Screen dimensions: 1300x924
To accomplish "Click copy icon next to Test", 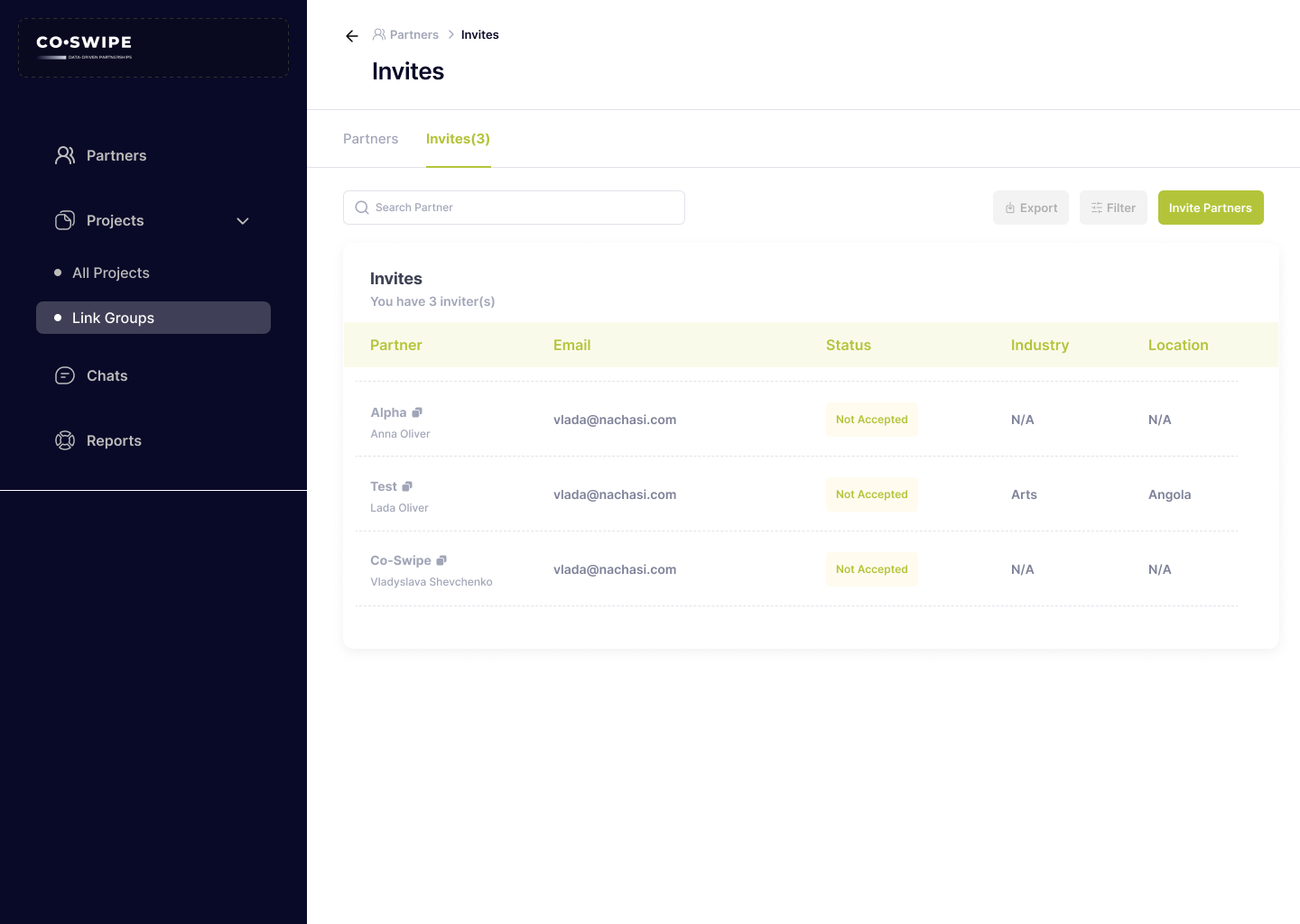I will tap(407, 486).
